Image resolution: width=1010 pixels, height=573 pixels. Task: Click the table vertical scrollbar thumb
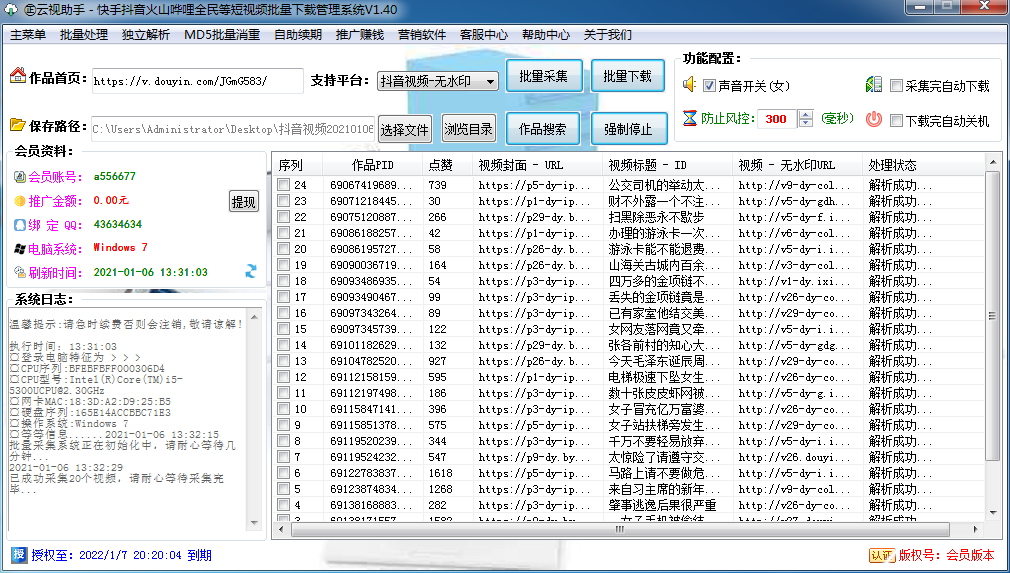pyautogui.click(x=994, y=315)
